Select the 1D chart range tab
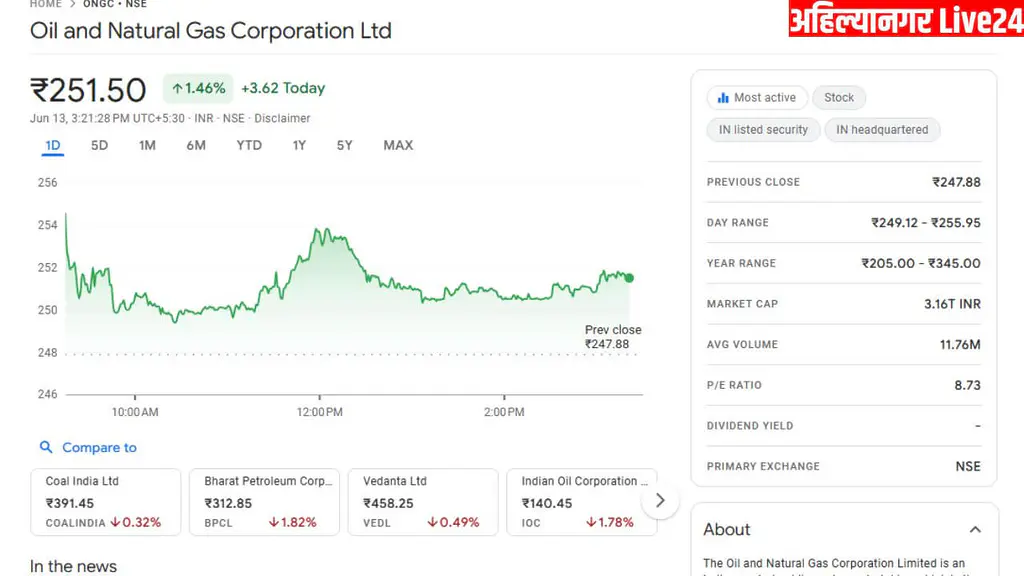The width and height of the screenshot is (1024, 576). 53,145
